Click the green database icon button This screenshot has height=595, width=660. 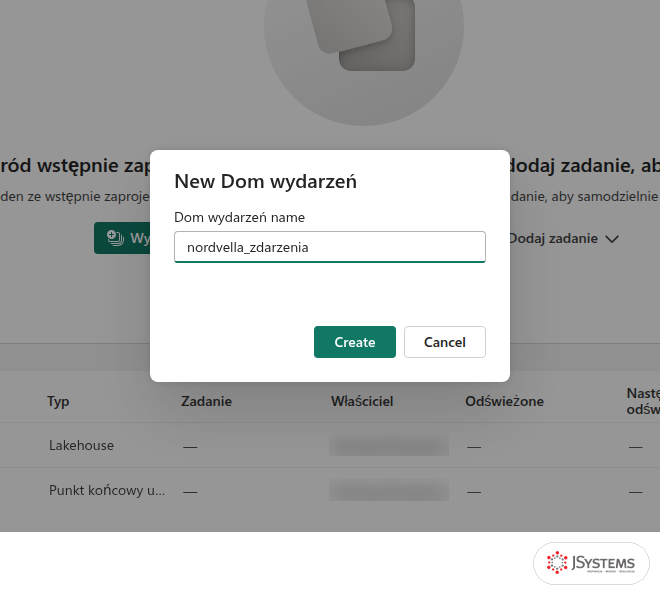pyautogui.click(x=122, y=238)
